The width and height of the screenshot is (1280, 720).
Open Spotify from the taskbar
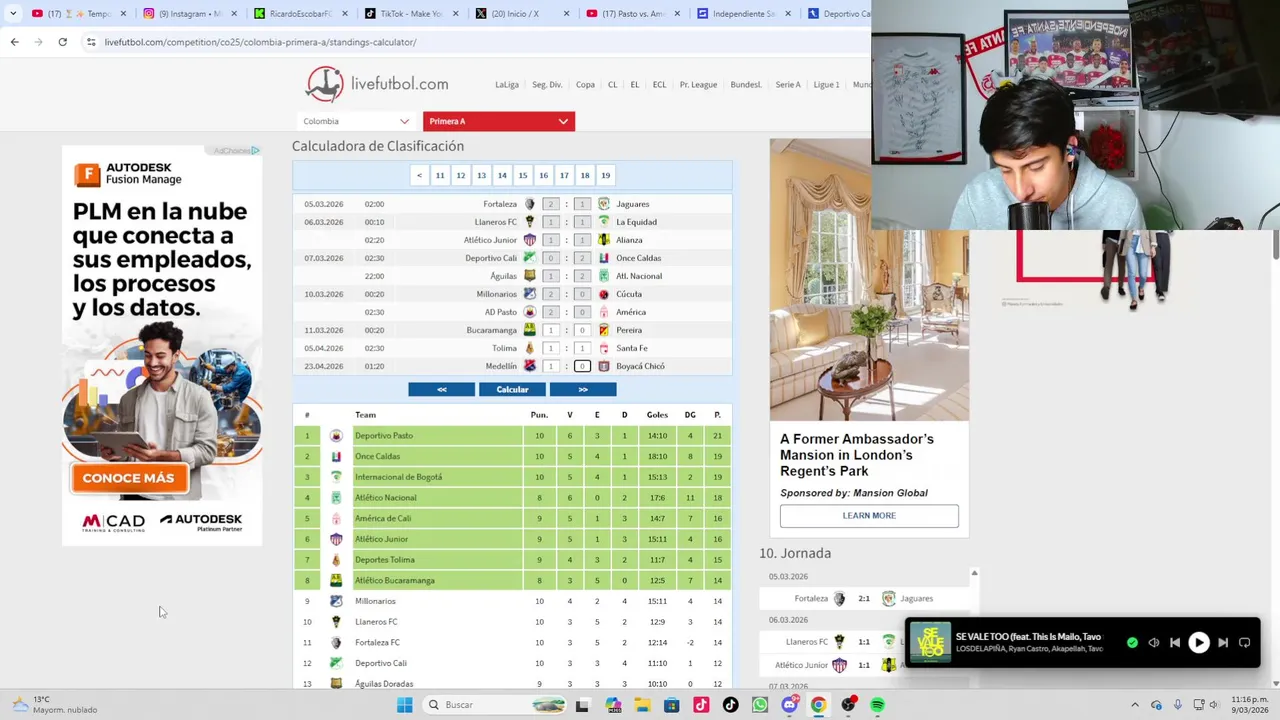877,705
